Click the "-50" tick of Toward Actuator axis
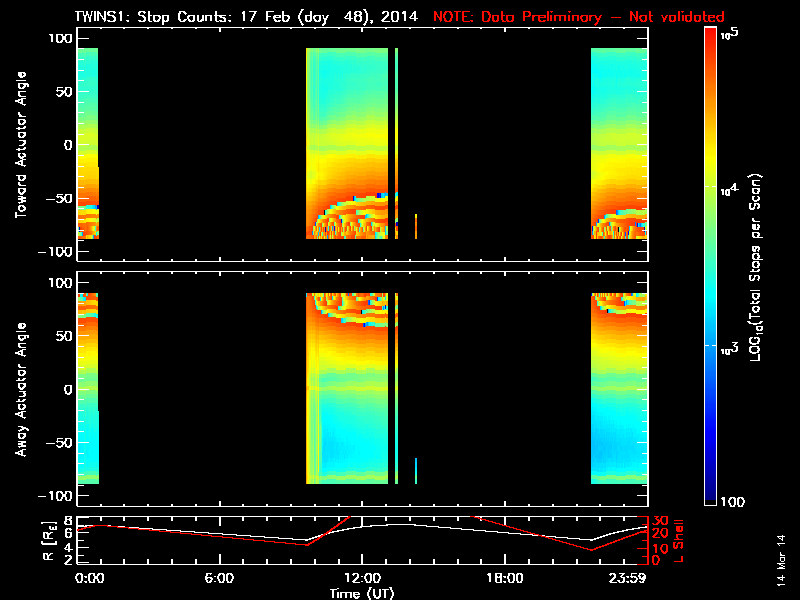 click(x=59, y=198)
